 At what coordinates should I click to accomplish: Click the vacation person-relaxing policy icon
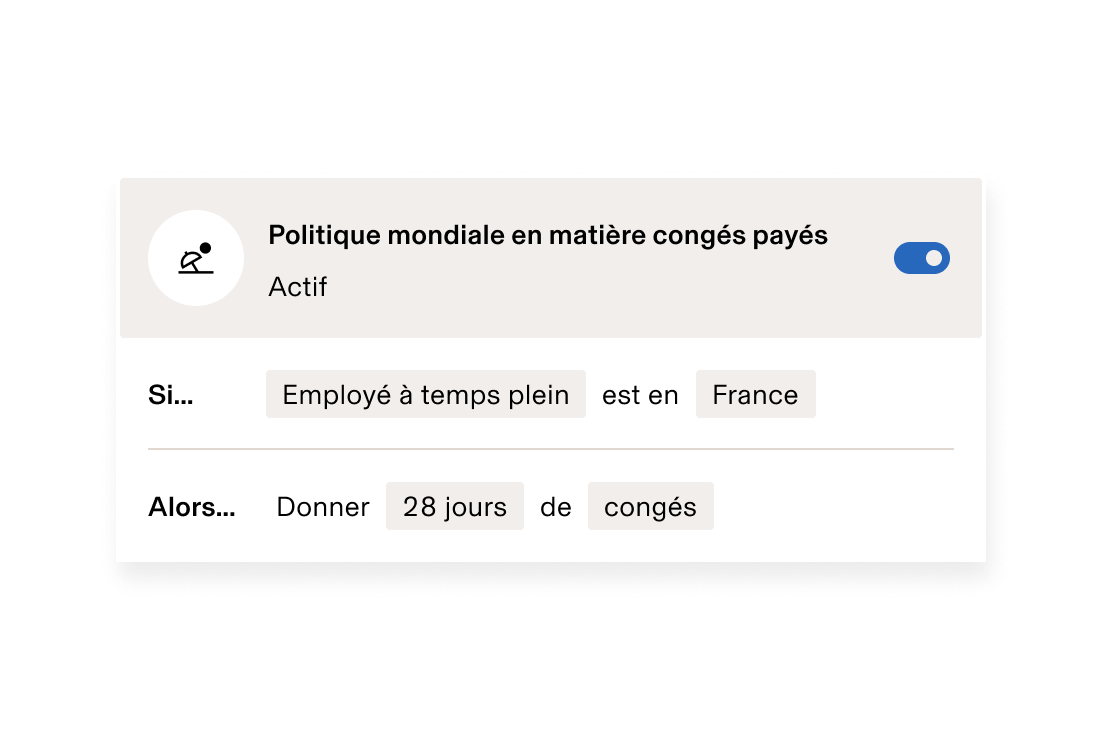[196, 258]
